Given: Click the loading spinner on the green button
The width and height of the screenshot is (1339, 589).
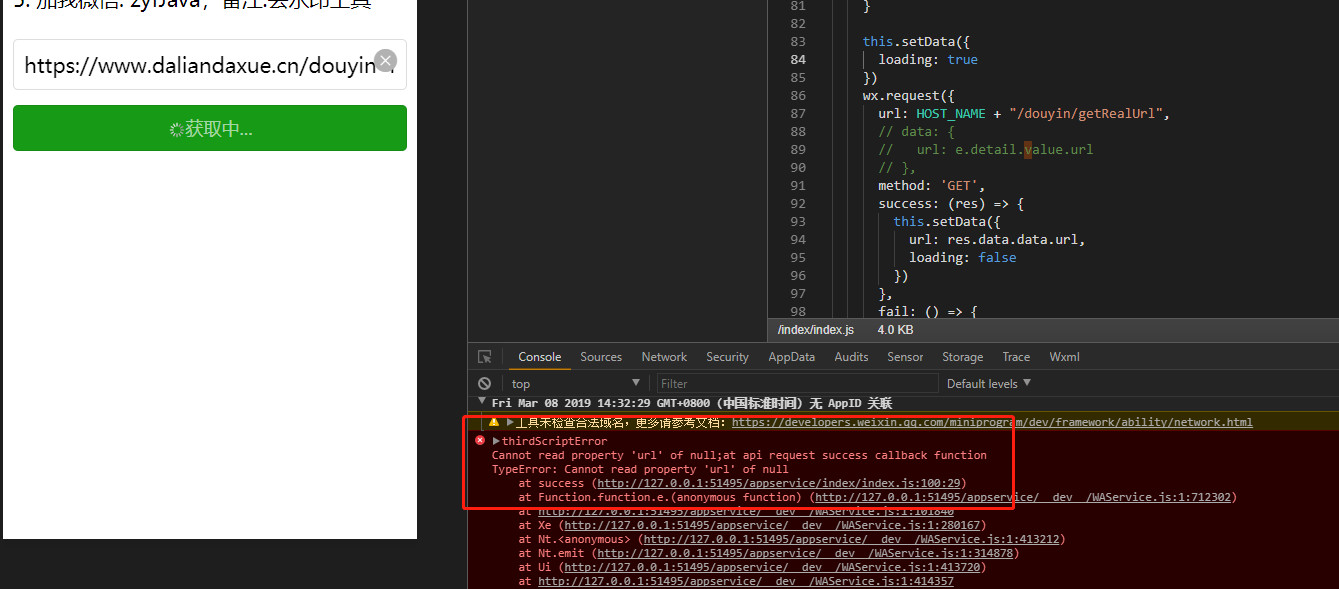Looking at the screenshot, I should tap(176, 129).
